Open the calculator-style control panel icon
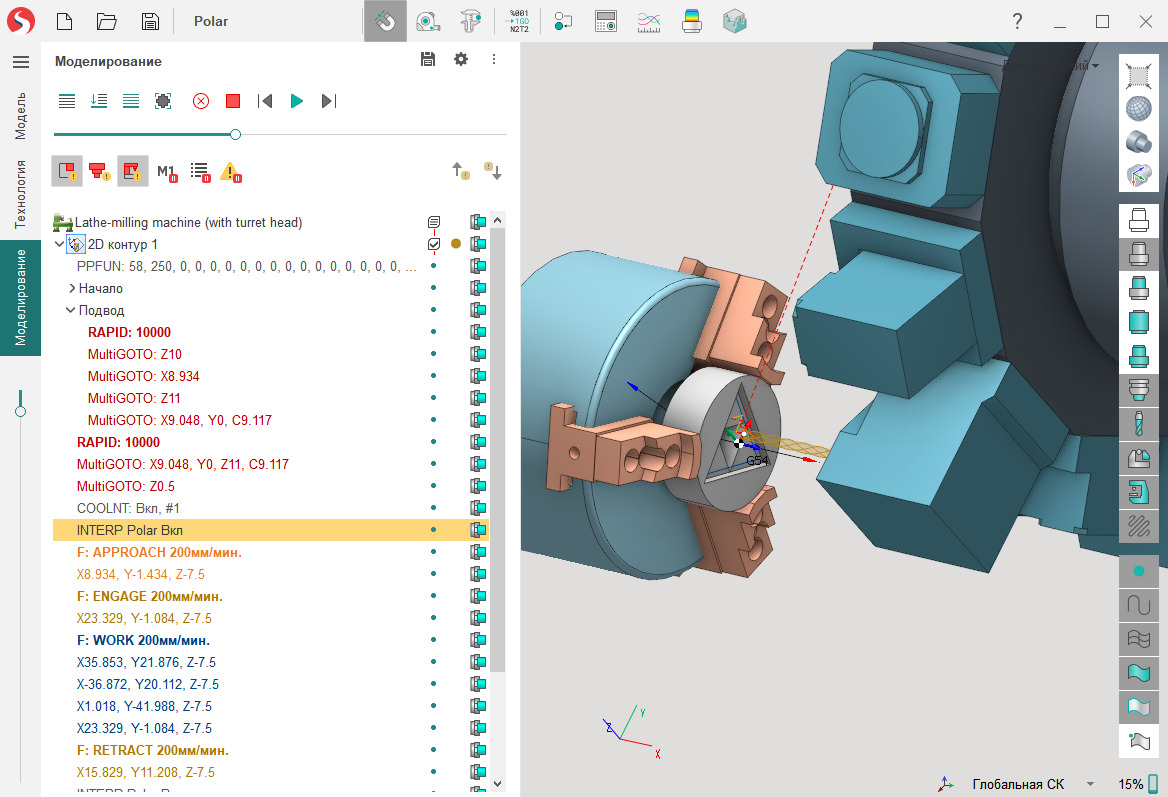 tap(606, 21)
